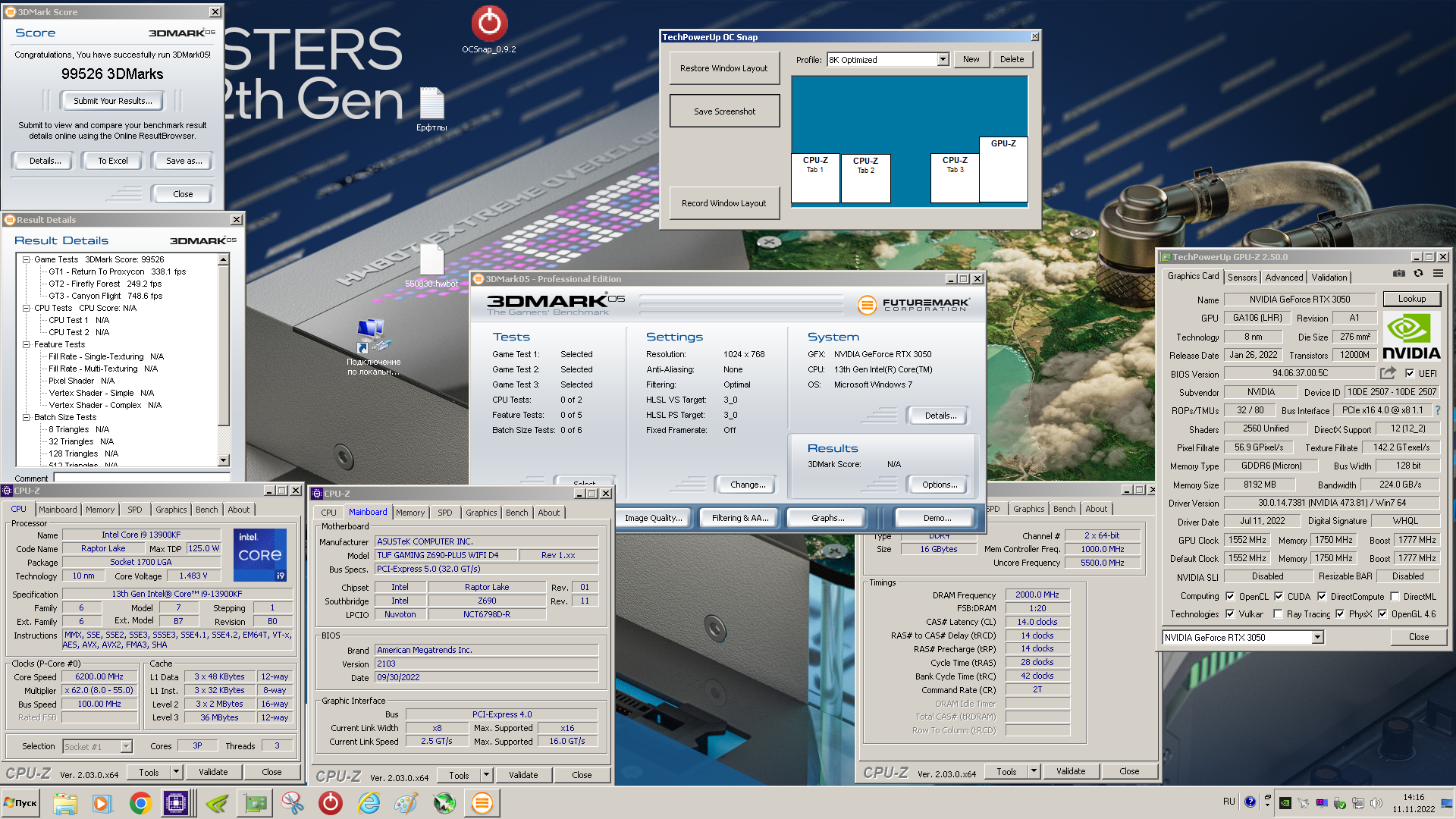Click the Result Details scroll up arrow
This screenshot has height=819, width=1456.
click(223, 260)
